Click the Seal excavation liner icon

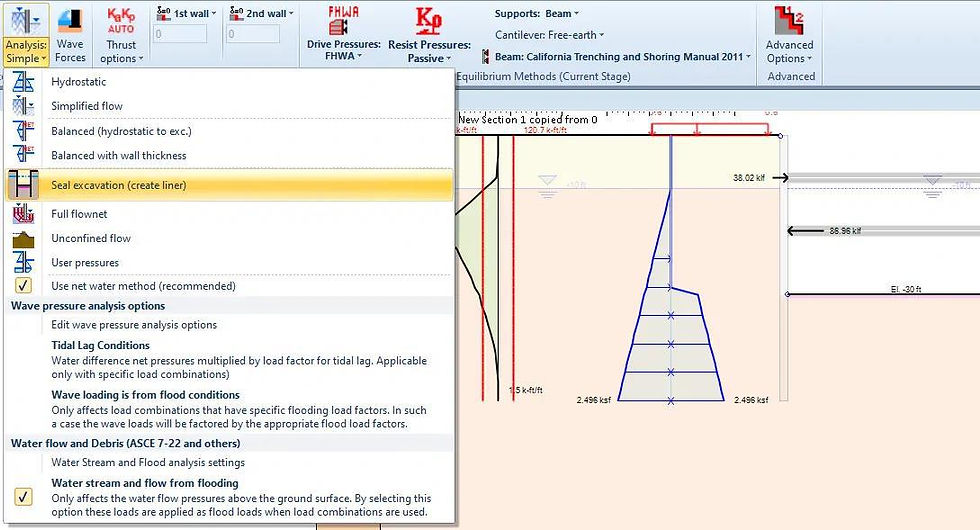[x=24, y=185]
